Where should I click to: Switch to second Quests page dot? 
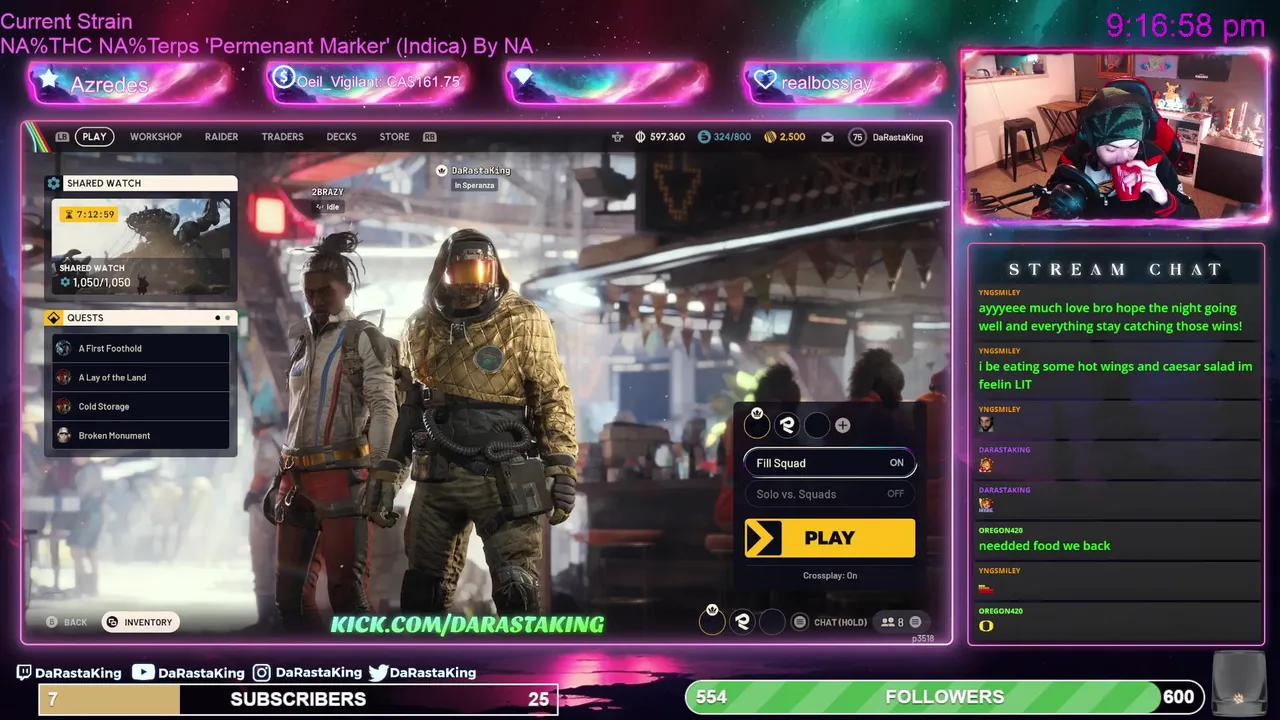tap(227, 318)
